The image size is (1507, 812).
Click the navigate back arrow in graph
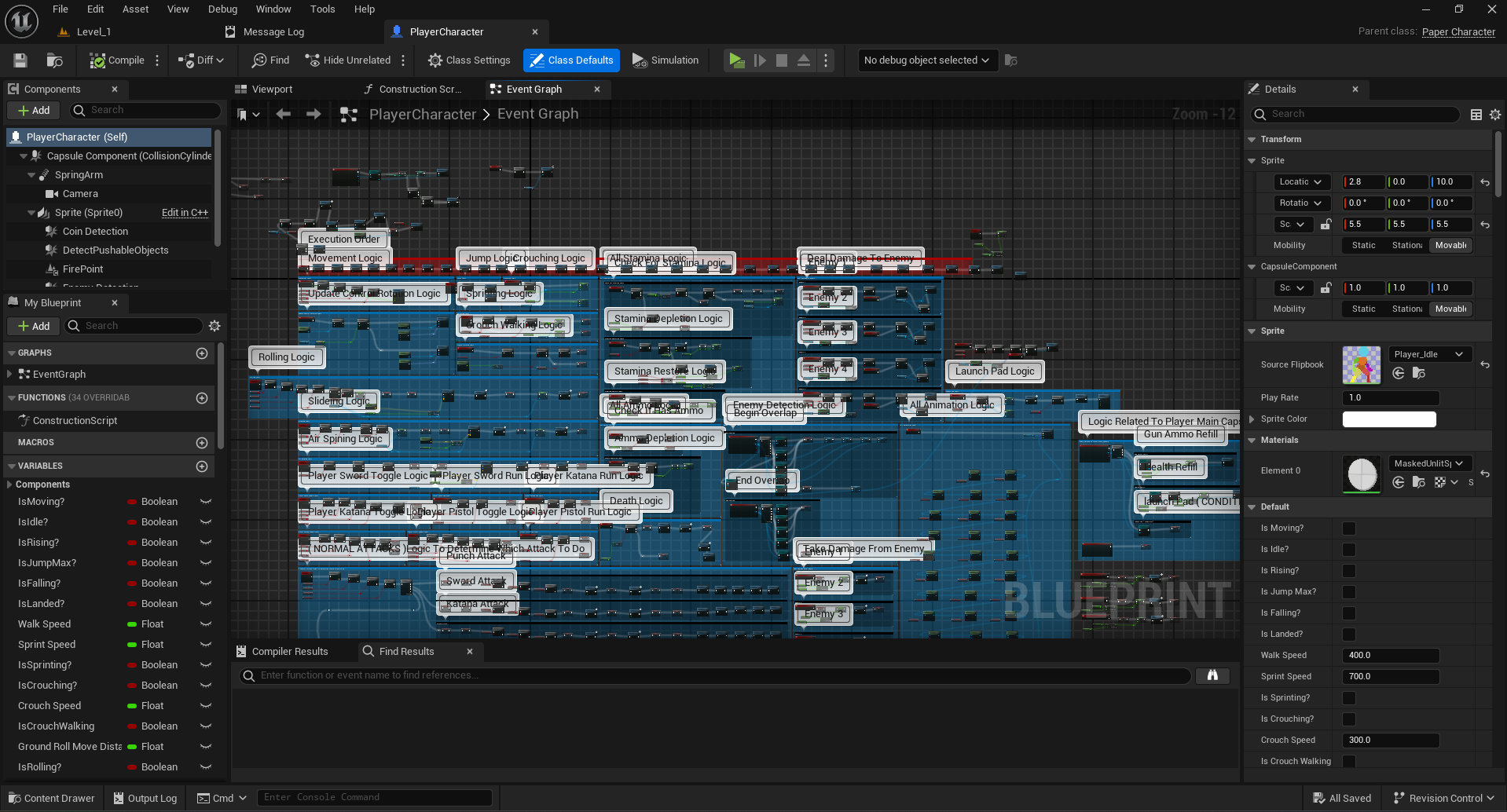pos(284,115)
